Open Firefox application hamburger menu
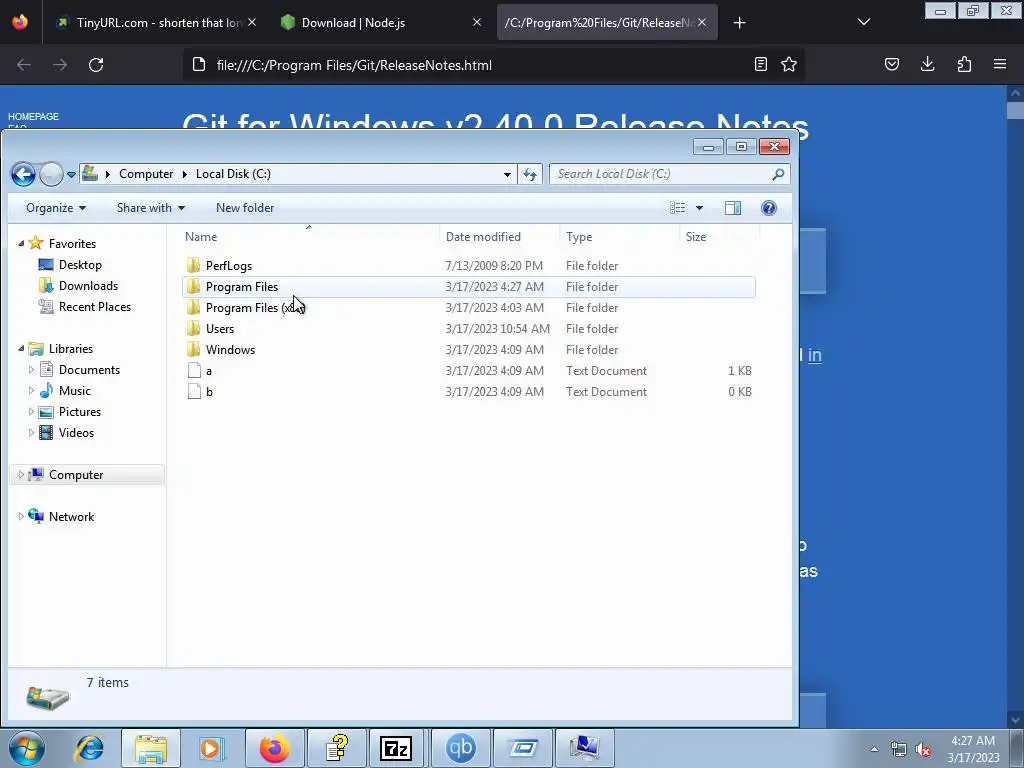This screenshot has height=768, width=1024. tap(1000, 64)
